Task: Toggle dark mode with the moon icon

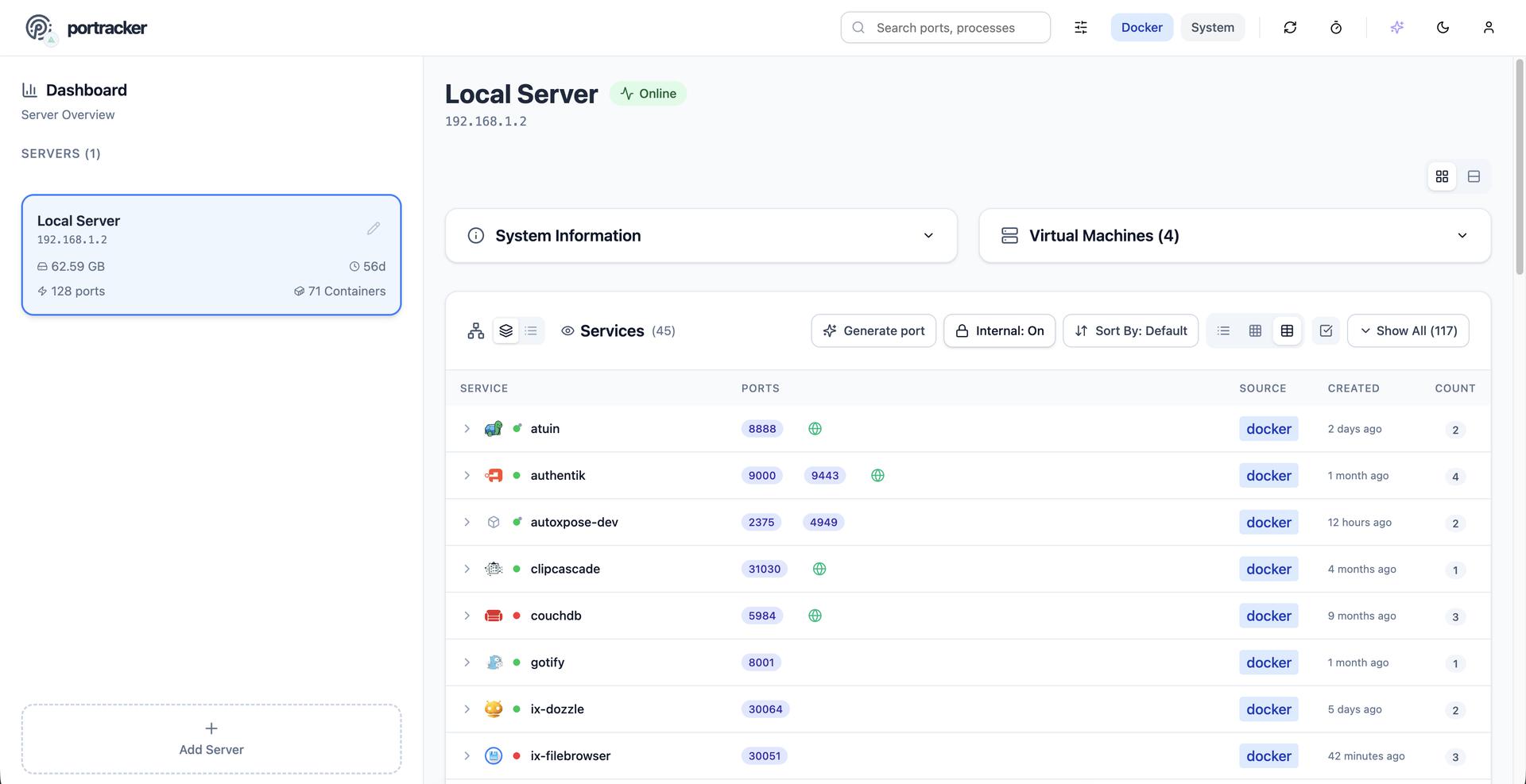Action: coord(1443,28)
